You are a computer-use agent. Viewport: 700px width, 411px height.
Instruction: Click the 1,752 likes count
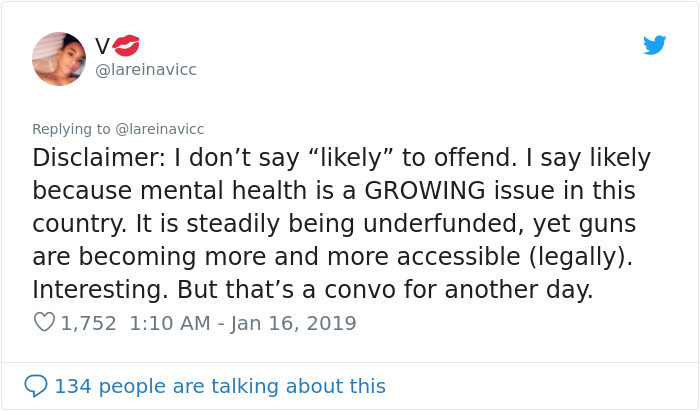coord(88,324)
